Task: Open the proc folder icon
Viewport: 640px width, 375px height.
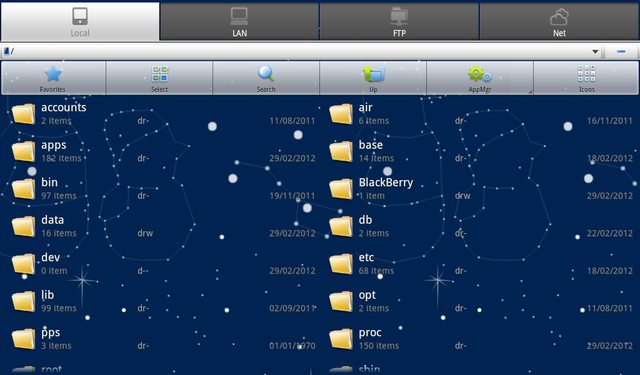Action: point(341,339)
